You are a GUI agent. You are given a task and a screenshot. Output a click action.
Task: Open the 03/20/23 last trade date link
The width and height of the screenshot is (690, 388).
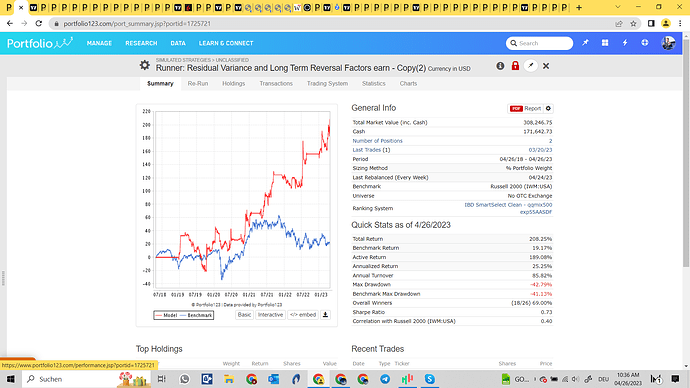[540, 150]
